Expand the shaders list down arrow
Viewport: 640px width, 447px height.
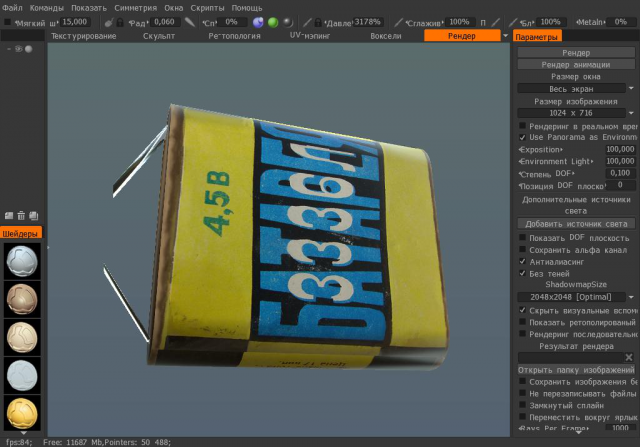[x=23, y=433]
